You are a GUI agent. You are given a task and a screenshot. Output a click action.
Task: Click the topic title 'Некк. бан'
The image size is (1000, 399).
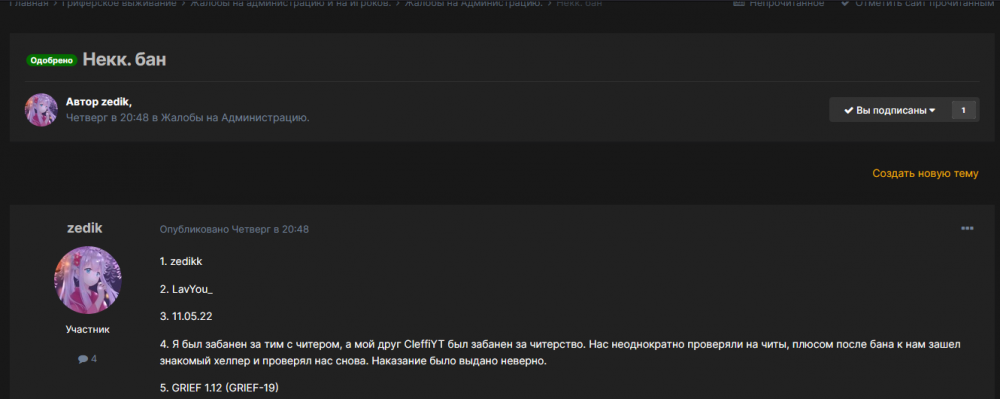pos(124,60)
